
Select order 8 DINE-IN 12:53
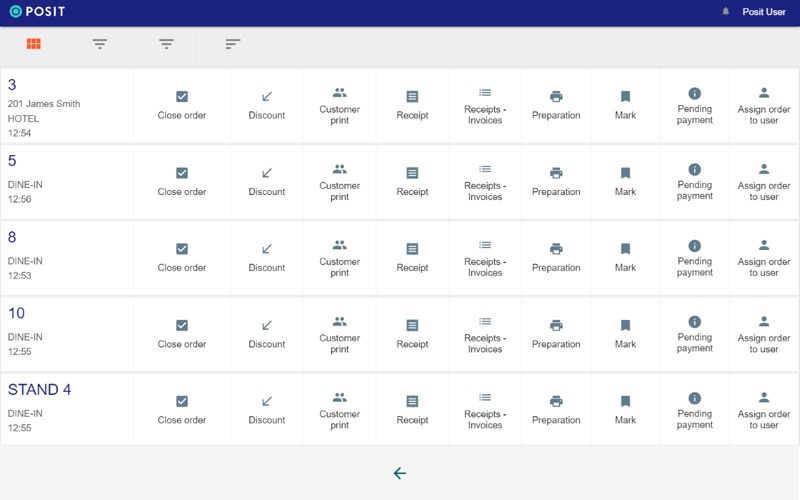pos(67,258)
